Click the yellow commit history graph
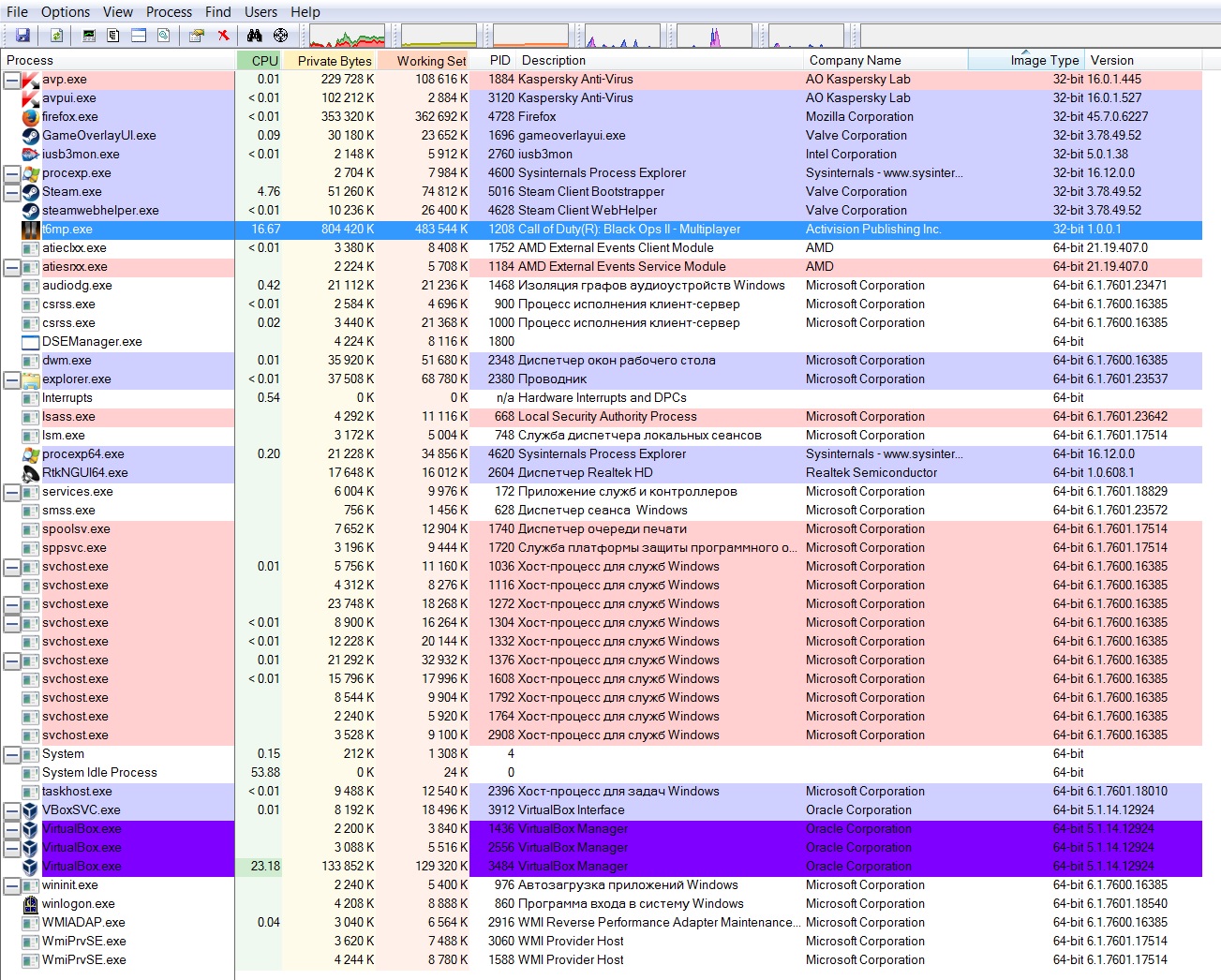Screen dimensions: 1221x980 click(x=439, y=37)
